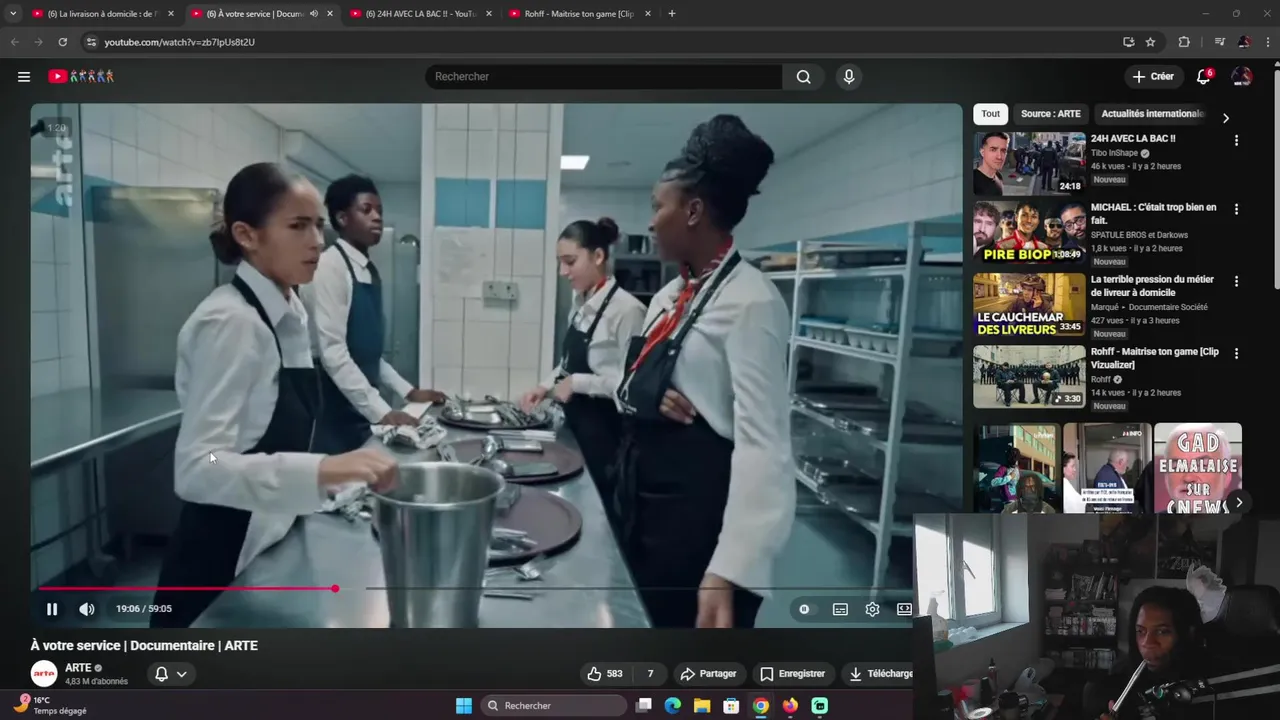Open options for La terrible pression video

pyautogui.click(x=1236, y=281)
